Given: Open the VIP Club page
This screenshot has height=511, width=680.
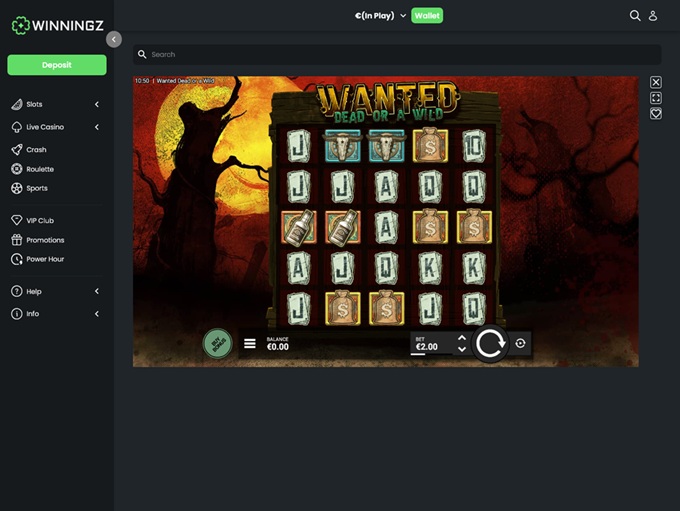Looking at the screenshot, I should (x=40, y=220).
